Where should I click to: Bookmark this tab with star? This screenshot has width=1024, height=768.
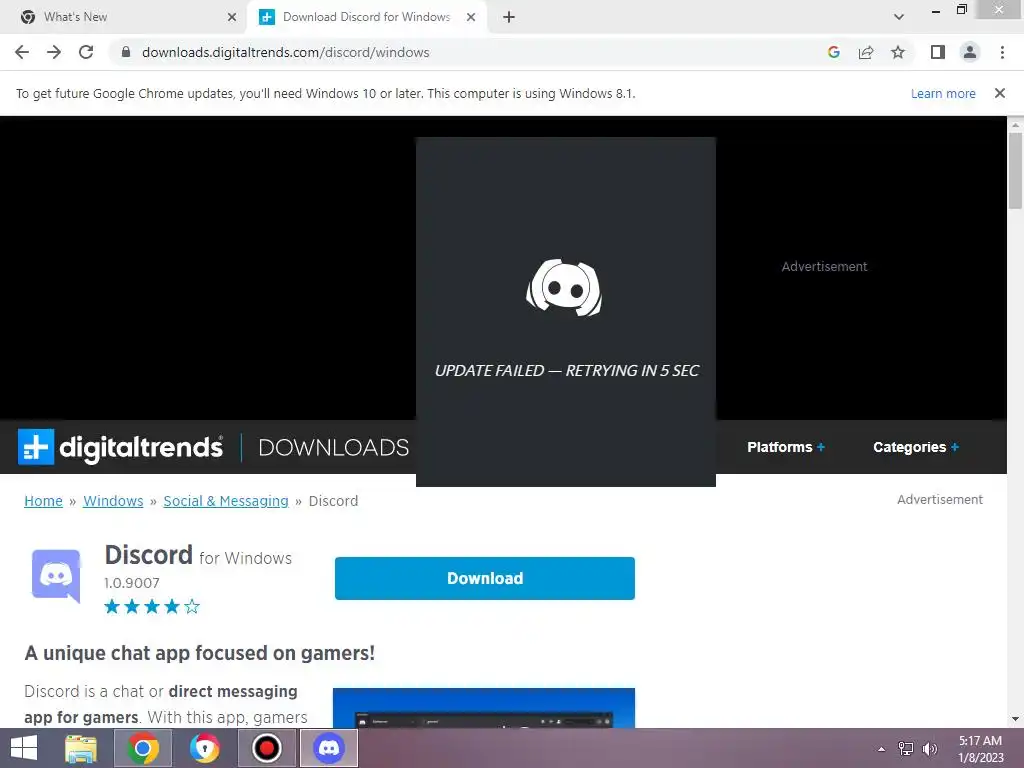pos(898,52)
